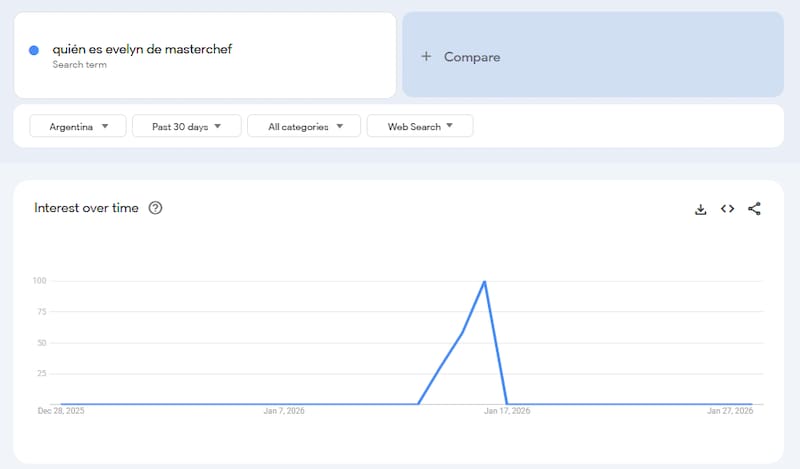Click the Jan 17, 2026 axis label
The height and width of the screenshot is (469, 800).
(508, 411)
